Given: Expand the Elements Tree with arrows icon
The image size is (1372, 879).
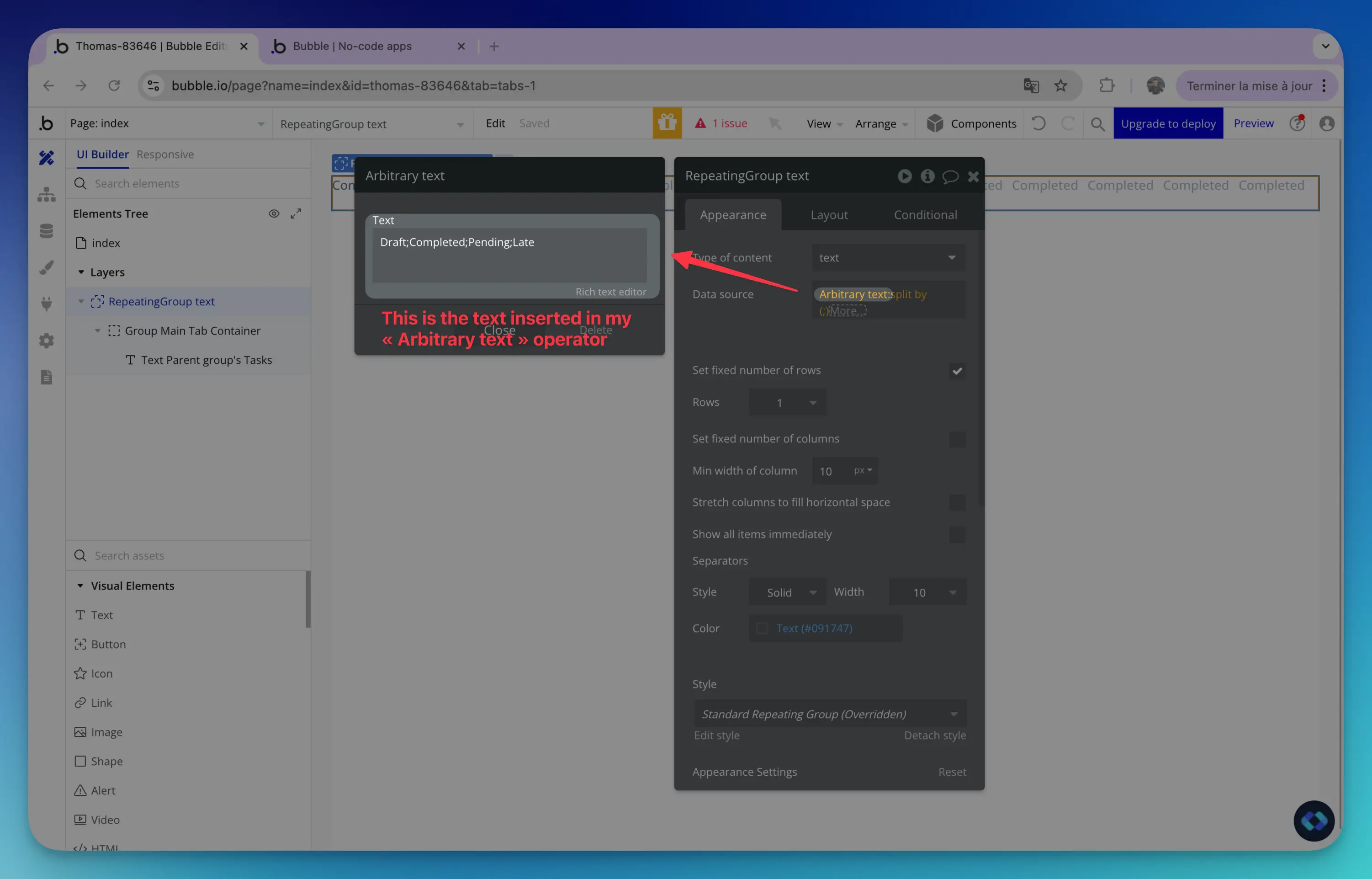Looking at the screenshot, I should 296,213.
